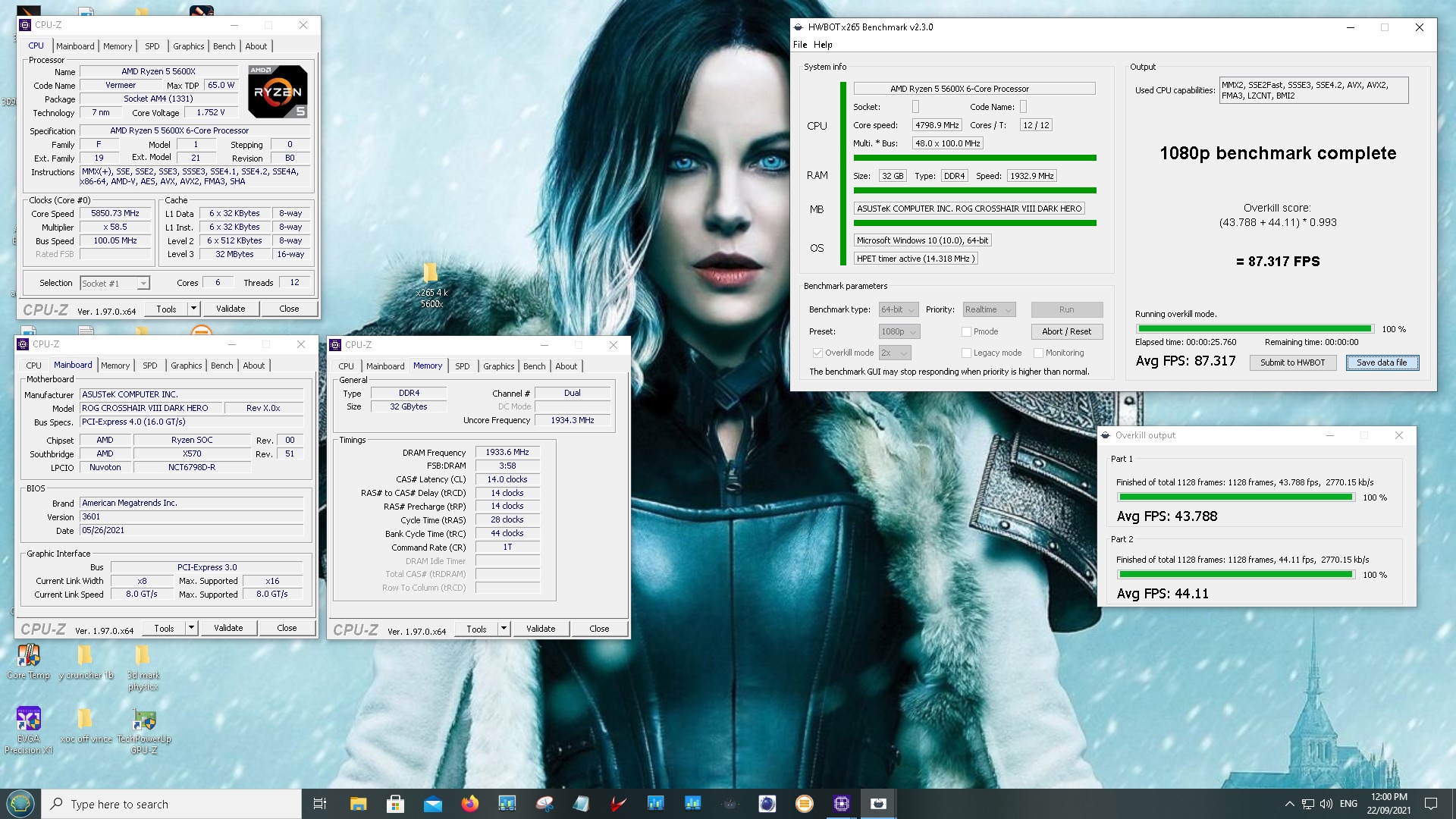1456x819 pixels.
Task: Click the greyed Run button
Action: coord(1066,309)
